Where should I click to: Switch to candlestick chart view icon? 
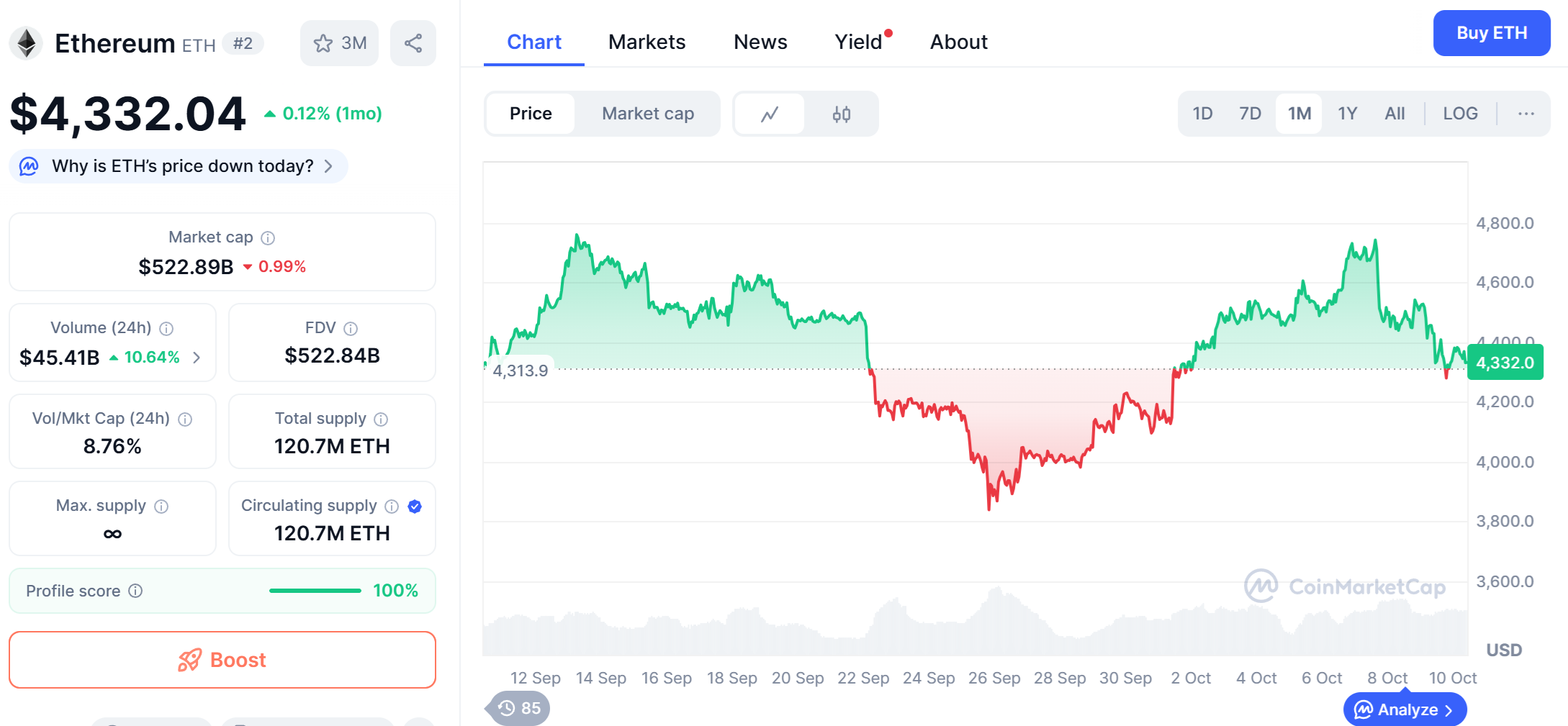841,114
